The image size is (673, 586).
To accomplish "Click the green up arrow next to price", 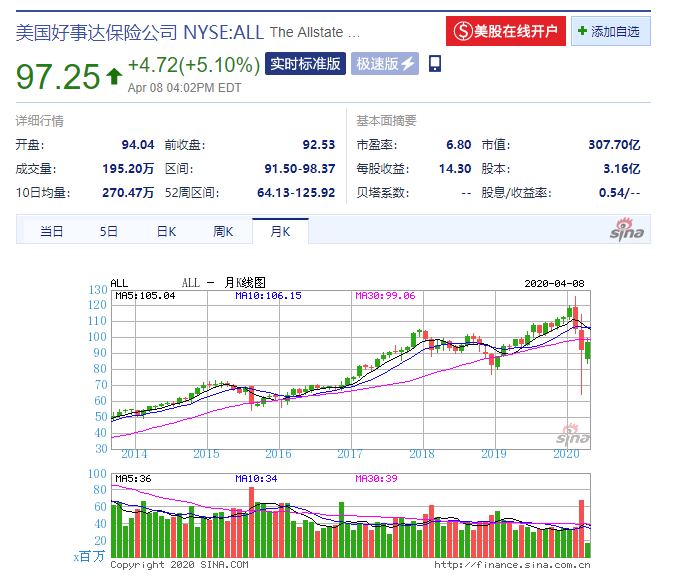I will point(113,74).
